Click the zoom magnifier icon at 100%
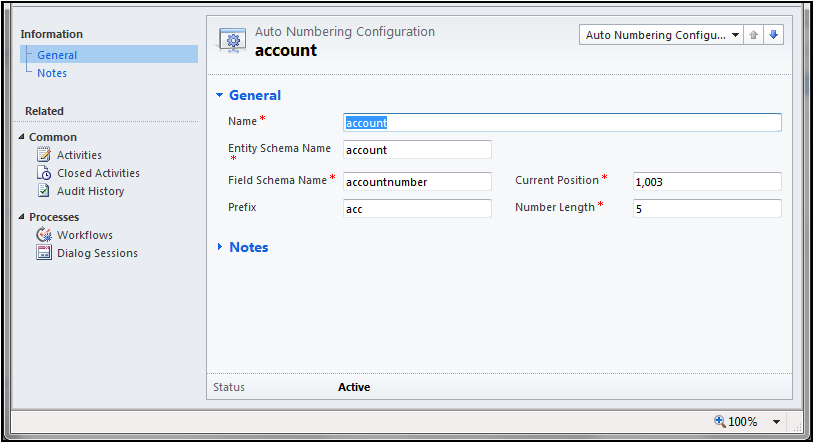The image size is (814, 443). 720,421
